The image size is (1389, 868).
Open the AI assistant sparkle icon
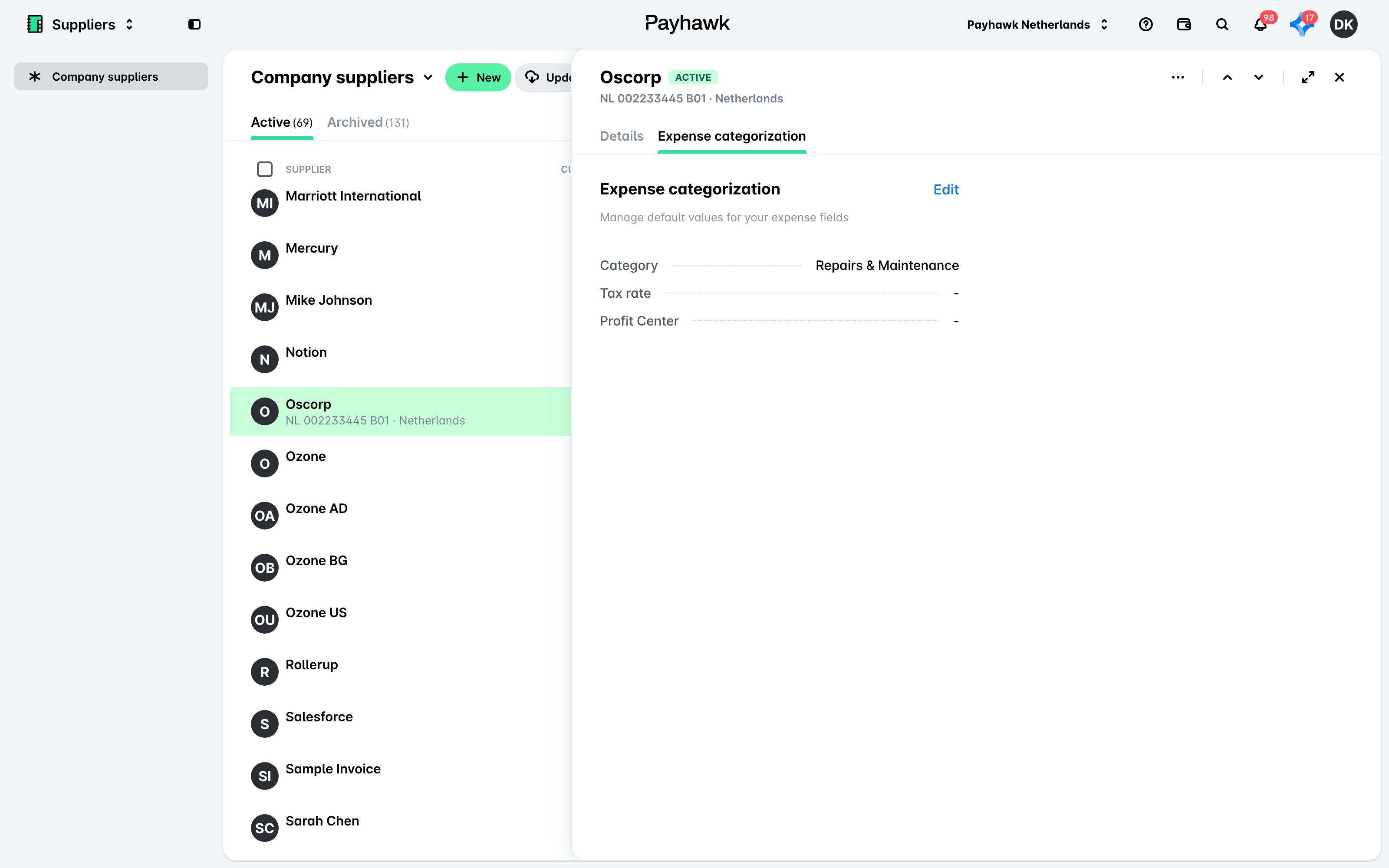(1301, 24)
